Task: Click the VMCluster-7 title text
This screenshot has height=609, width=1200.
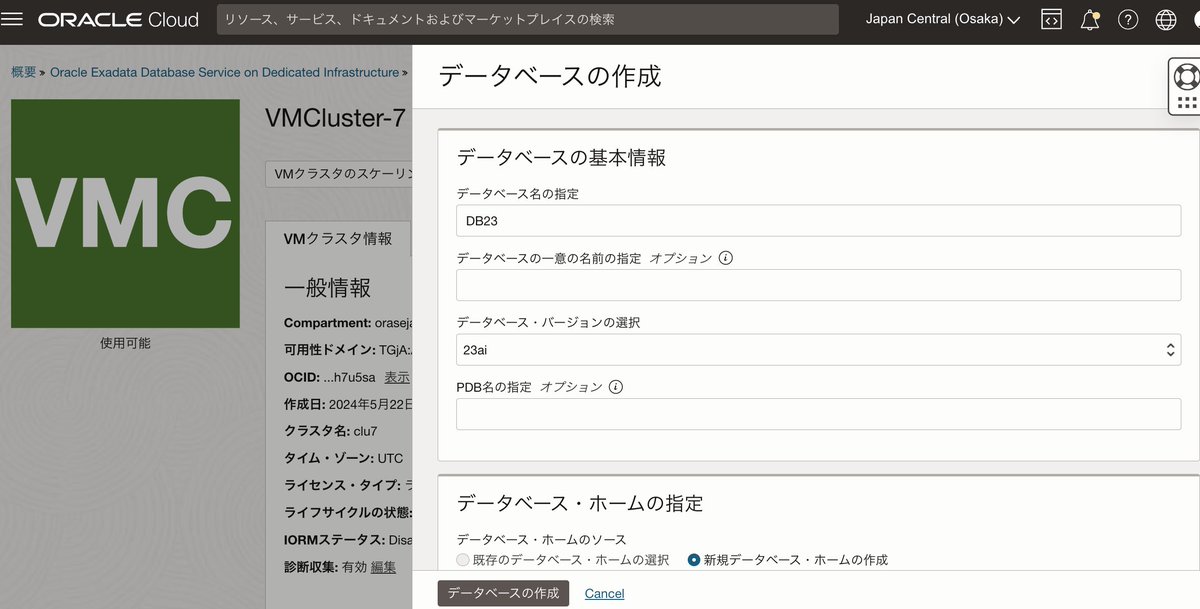Action: click(x=335, y=118)
